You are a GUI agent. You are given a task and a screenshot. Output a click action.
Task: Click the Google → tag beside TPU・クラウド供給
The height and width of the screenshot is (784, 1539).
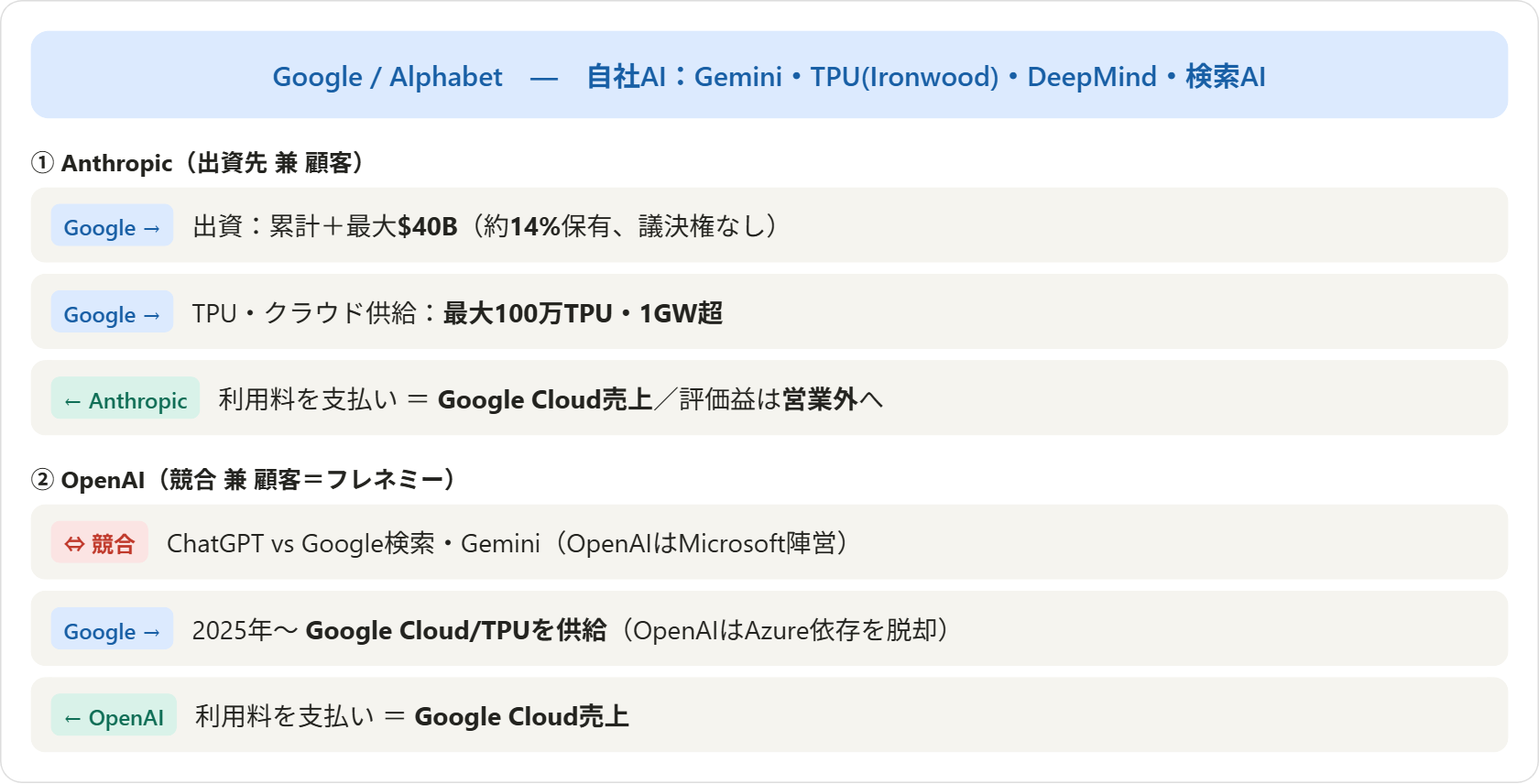click(112, 311)
